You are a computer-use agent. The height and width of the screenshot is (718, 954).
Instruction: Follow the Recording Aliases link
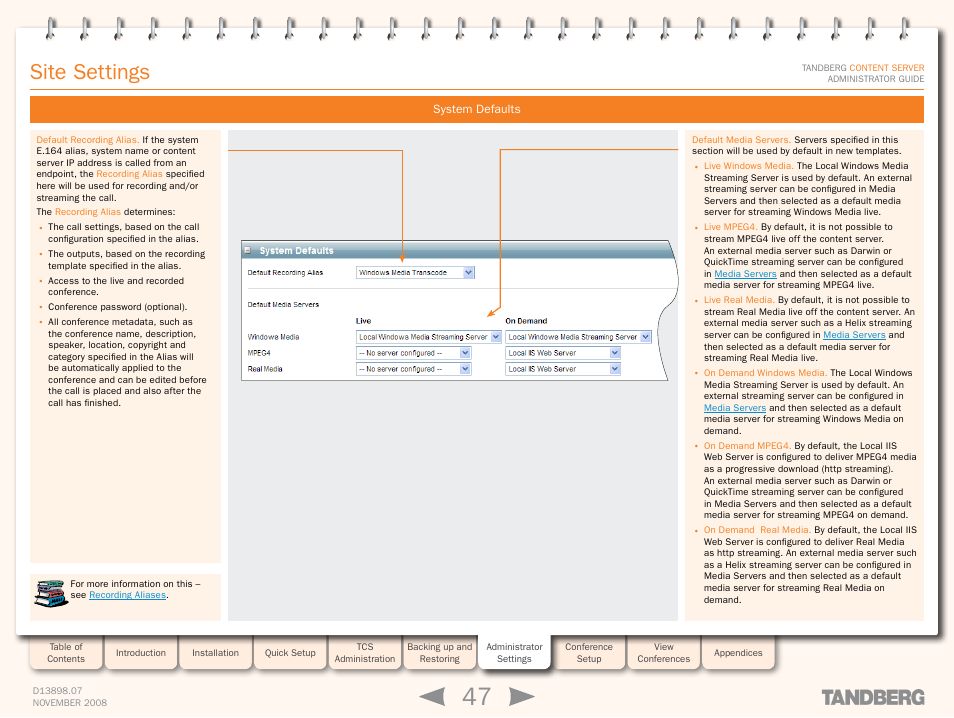click(x=127, y=595)
